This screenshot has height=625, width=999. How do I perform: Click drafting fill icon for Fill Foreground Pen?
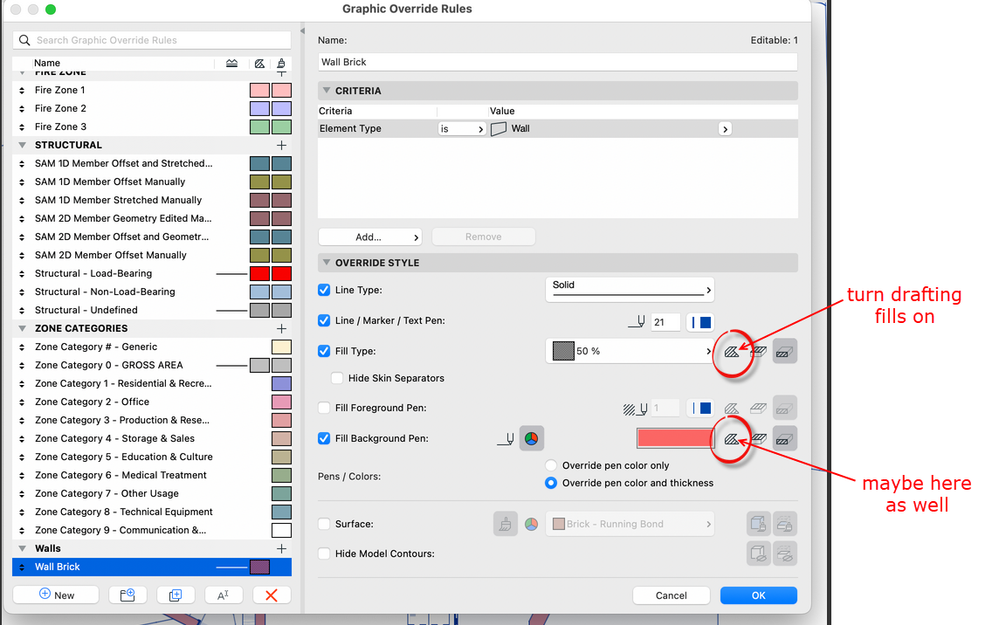[x=731, y=408]
